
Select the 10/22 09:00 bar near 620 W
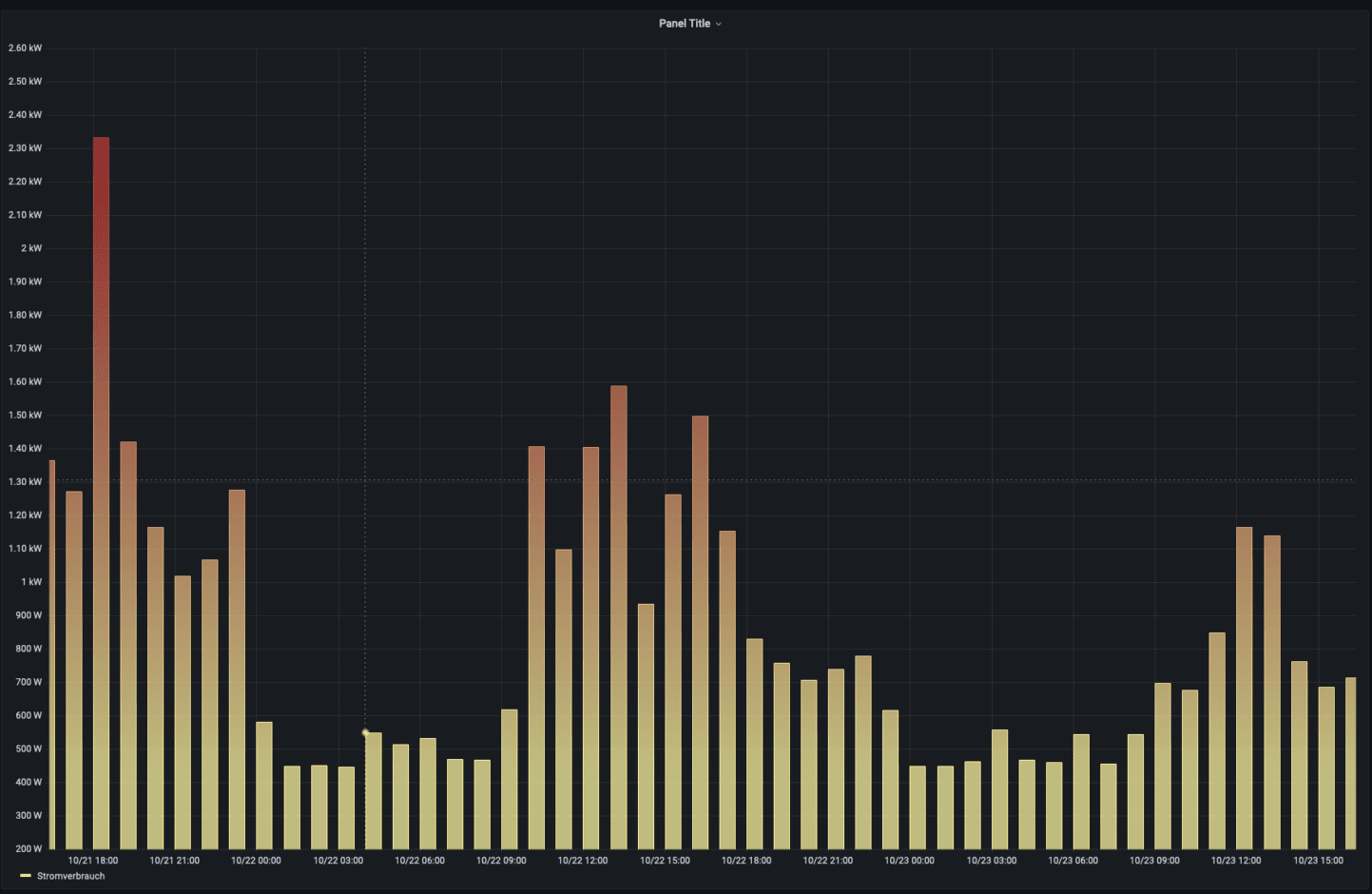(x=510, y=778)
